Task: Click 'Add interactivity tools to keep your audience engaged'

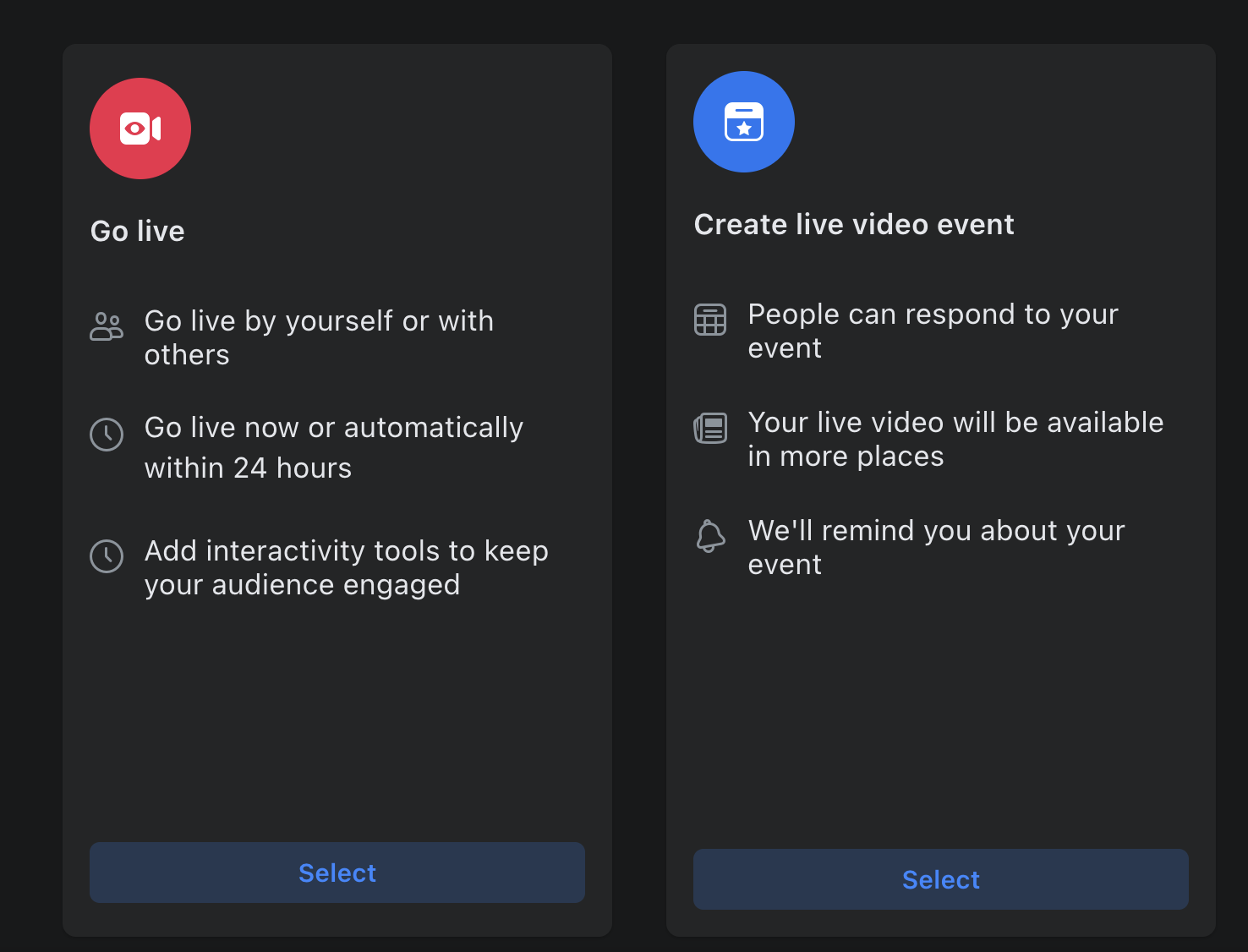Action: 346,567
